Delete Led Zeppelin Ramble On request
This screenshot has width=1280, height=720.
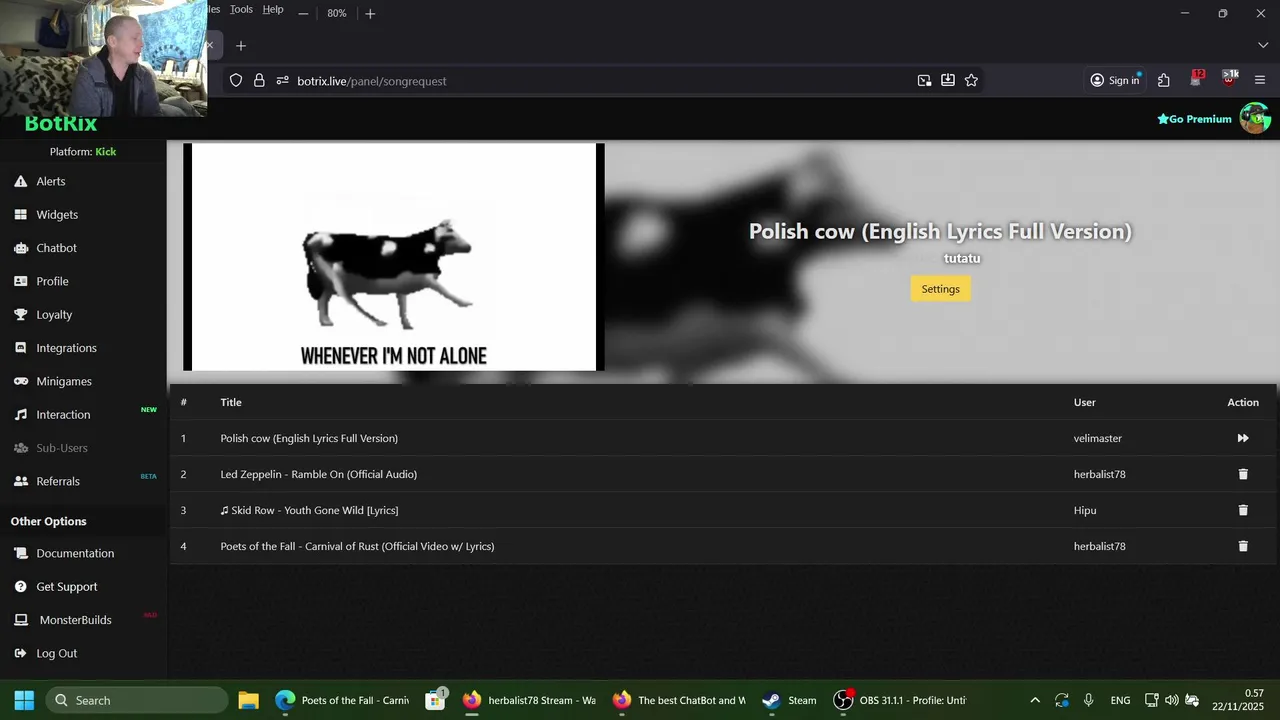1243,474
